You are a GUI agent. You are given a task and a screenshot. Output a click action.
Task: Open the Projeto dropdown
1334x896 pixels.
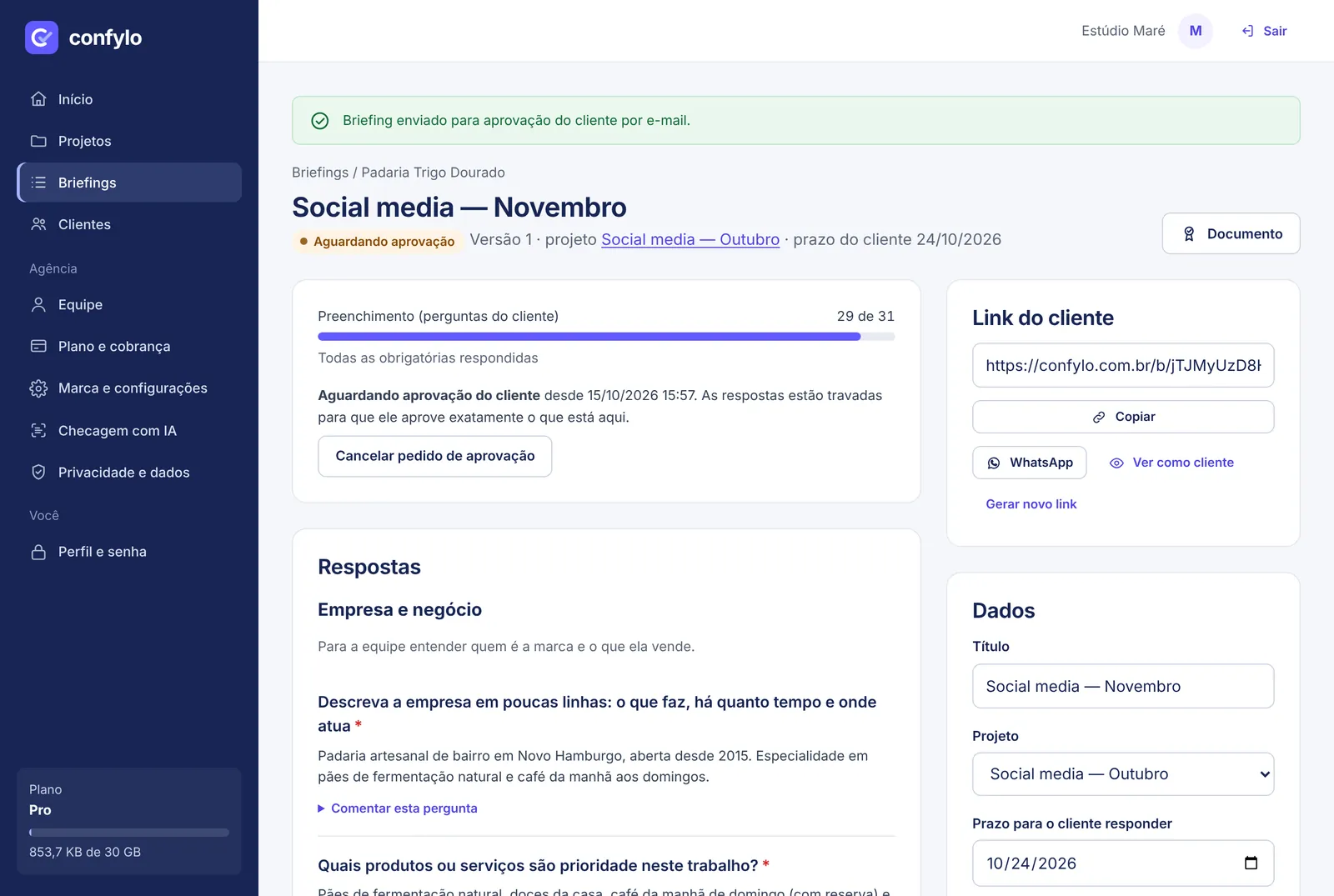pyautogui.click(x=1123, y=774)
